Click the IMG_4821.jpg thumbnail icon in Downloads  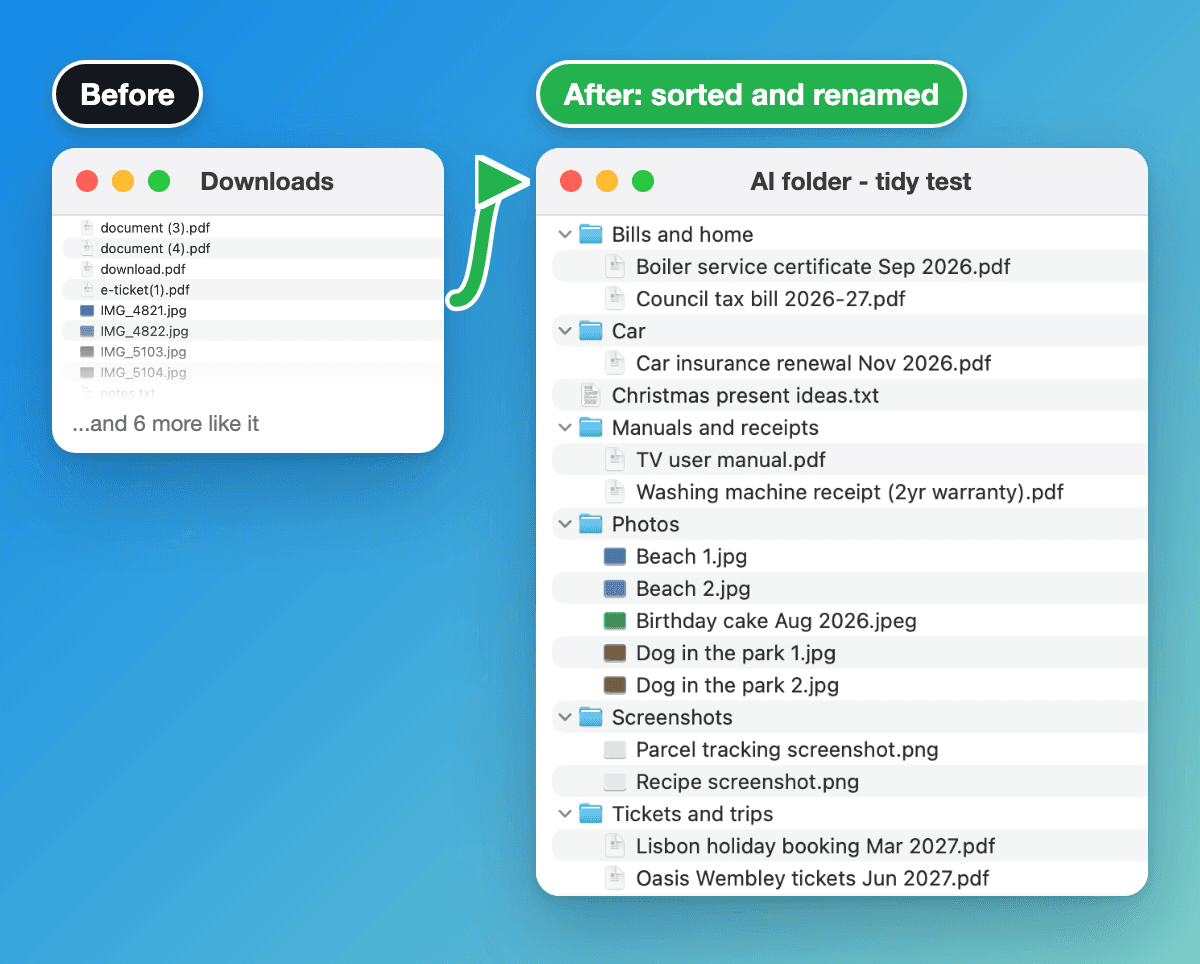87,310
